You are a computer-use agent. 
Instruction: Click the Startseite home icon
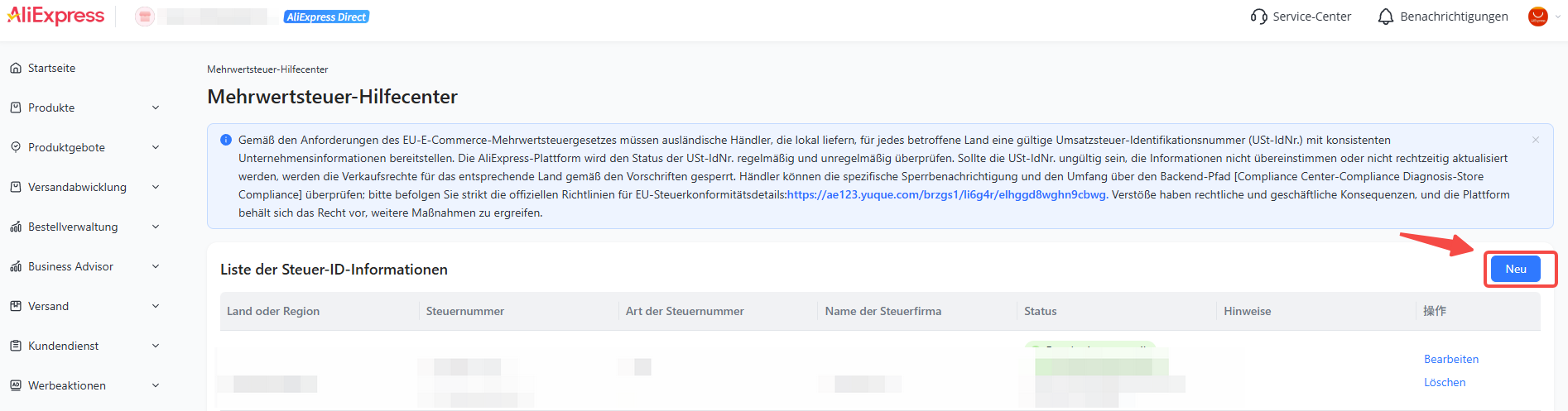click(16, 68)
